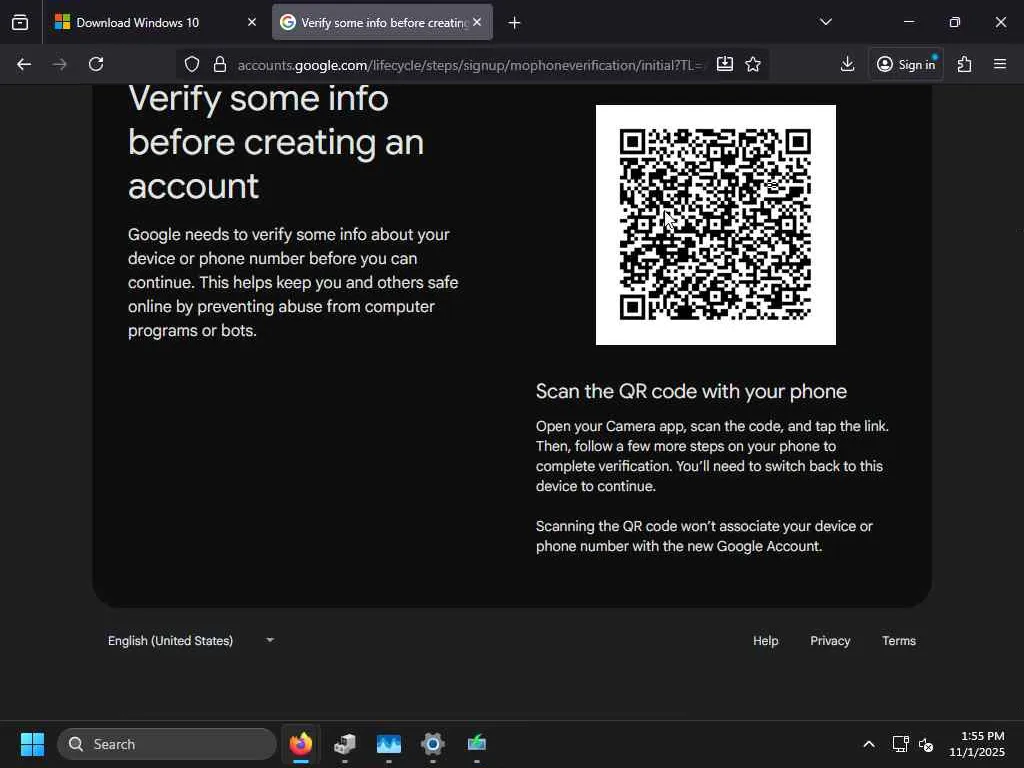Open the Privacy link

point(830,641)
